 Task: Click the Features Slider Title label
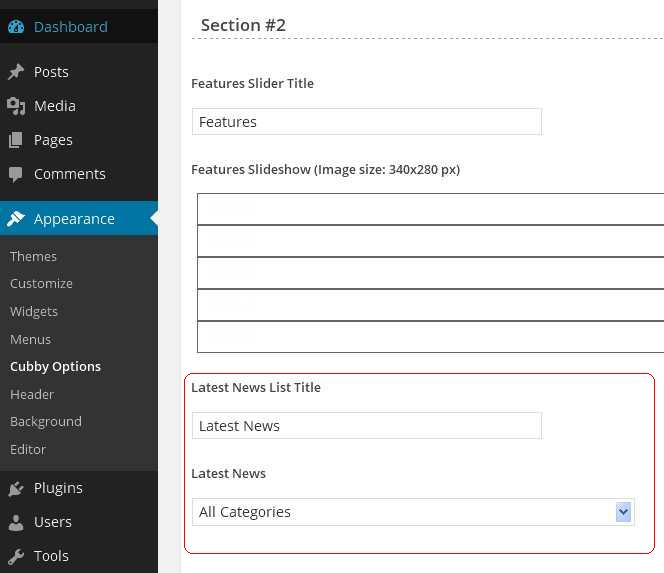(253, 83)
